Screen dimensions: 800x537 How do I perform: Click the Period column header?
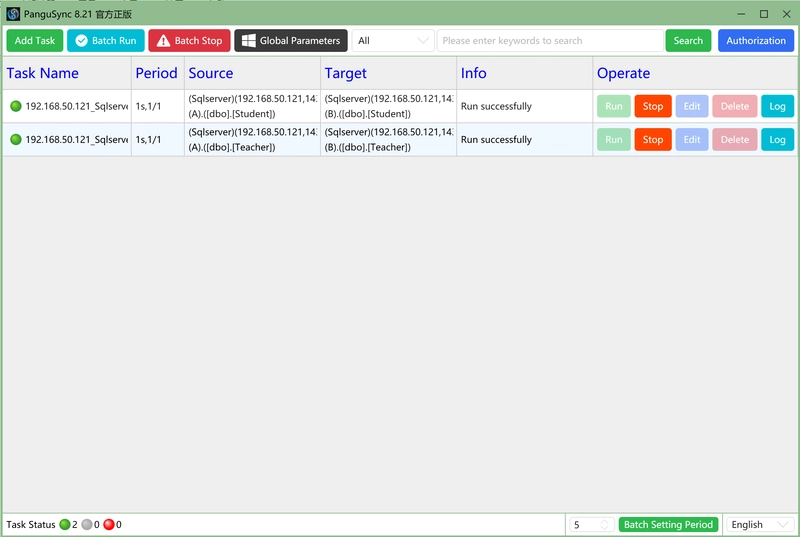(x=156, y=73)
